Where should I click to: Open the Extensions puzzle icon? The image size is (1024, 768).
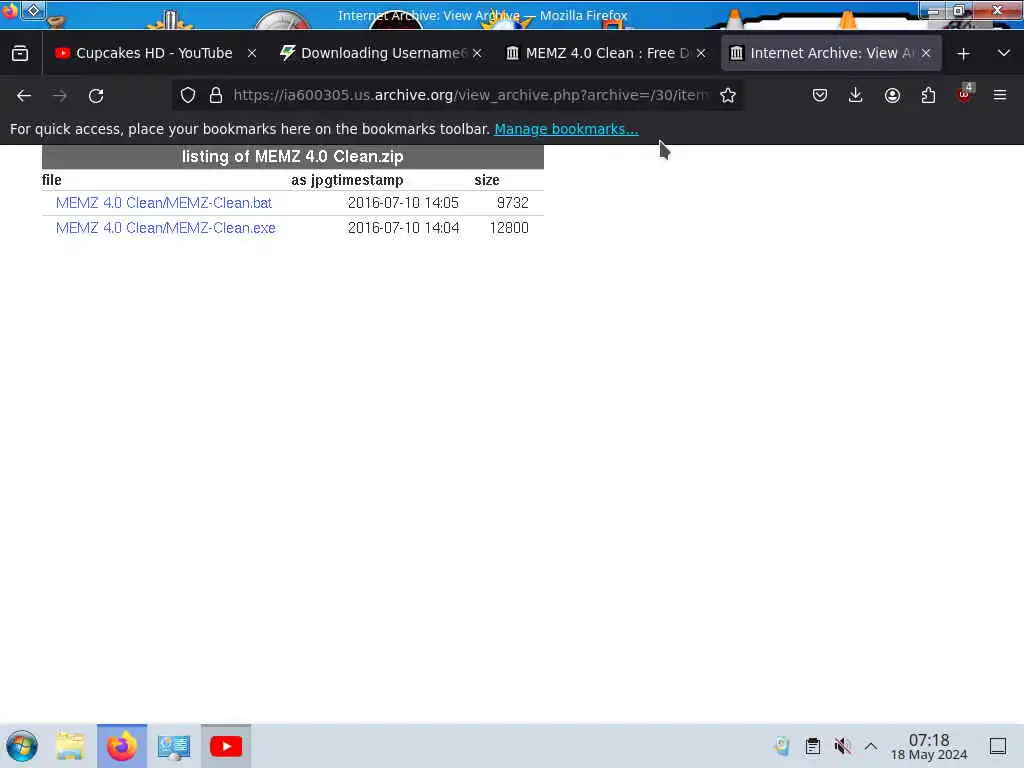tap(928, 95)
